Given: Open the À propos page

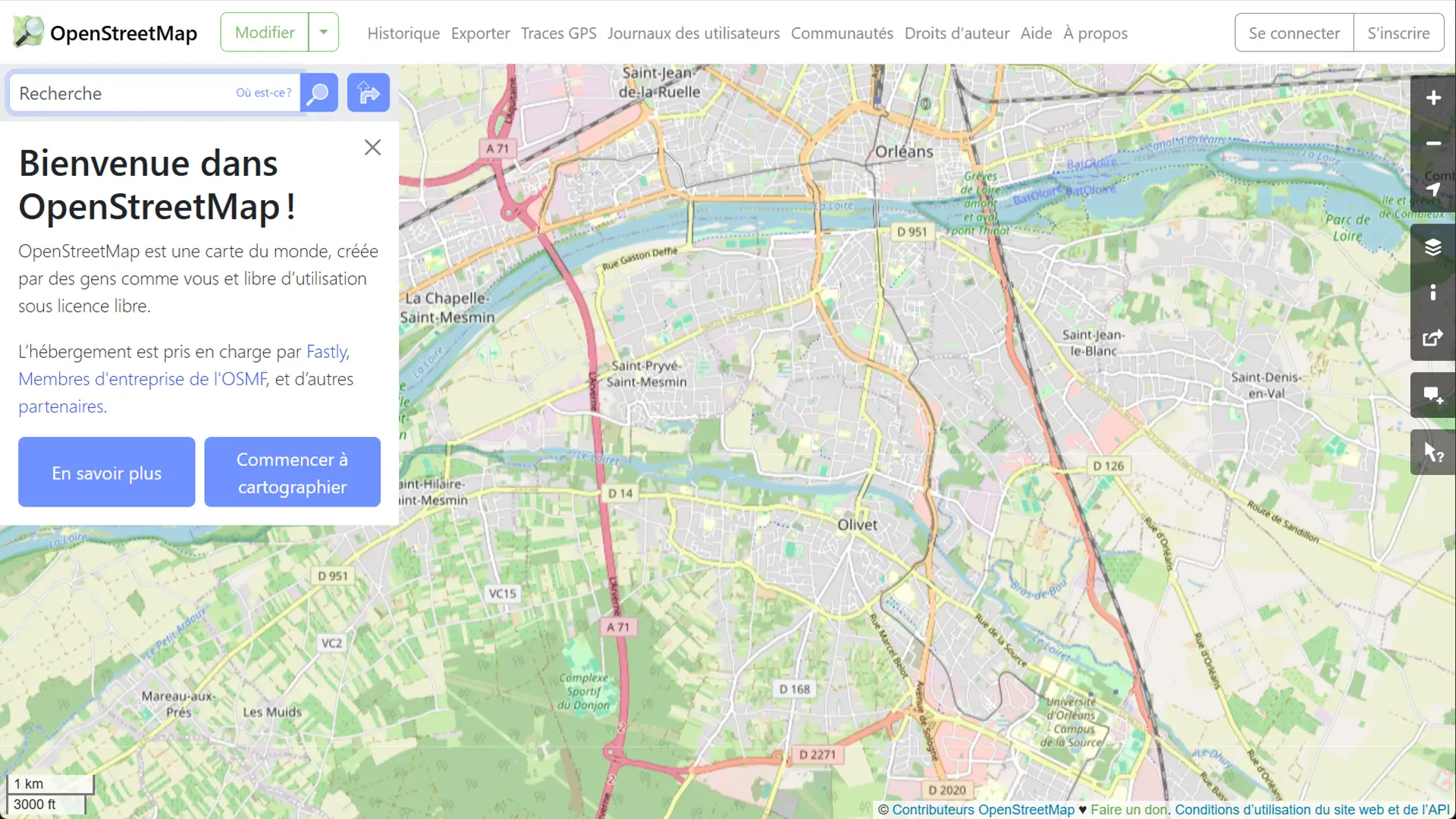Looking at the screenshot, I should (x=1095, y=33).
